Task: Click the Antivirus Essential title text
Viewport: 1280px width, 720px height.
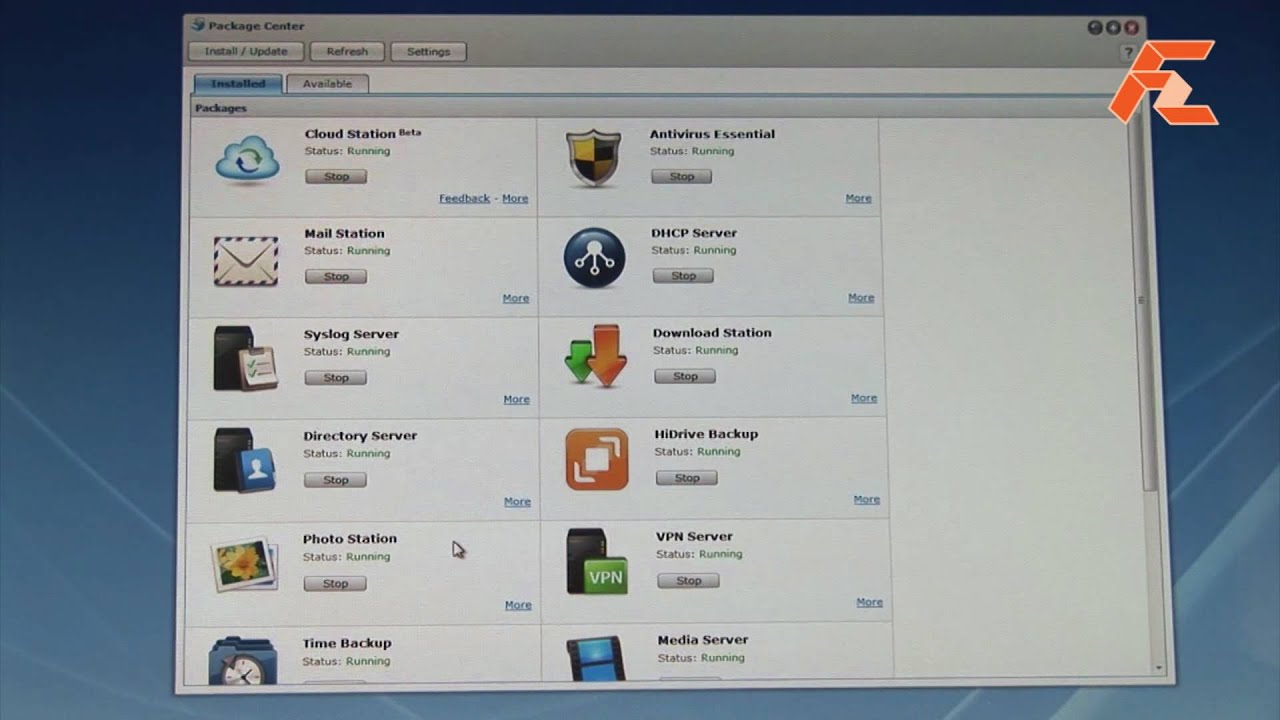Action: (712, 134)
